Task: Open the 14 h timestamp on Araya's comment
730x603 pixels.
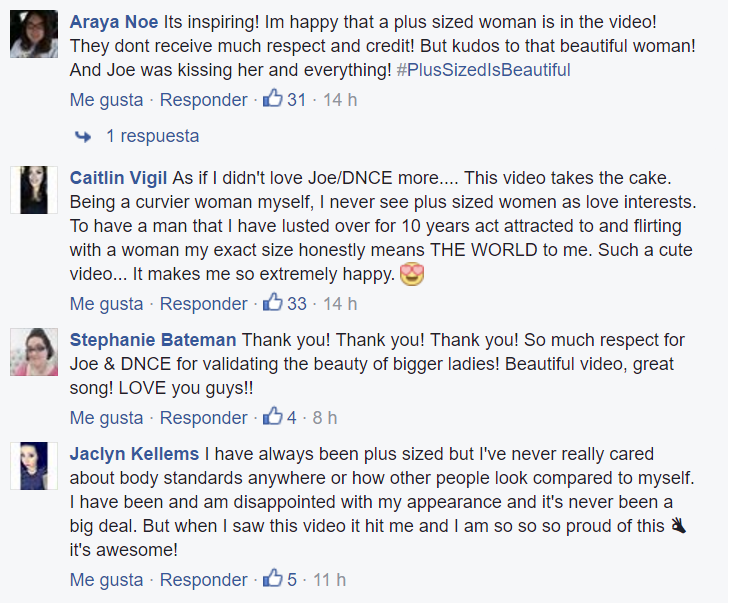Action: click(x=340, y=99)
